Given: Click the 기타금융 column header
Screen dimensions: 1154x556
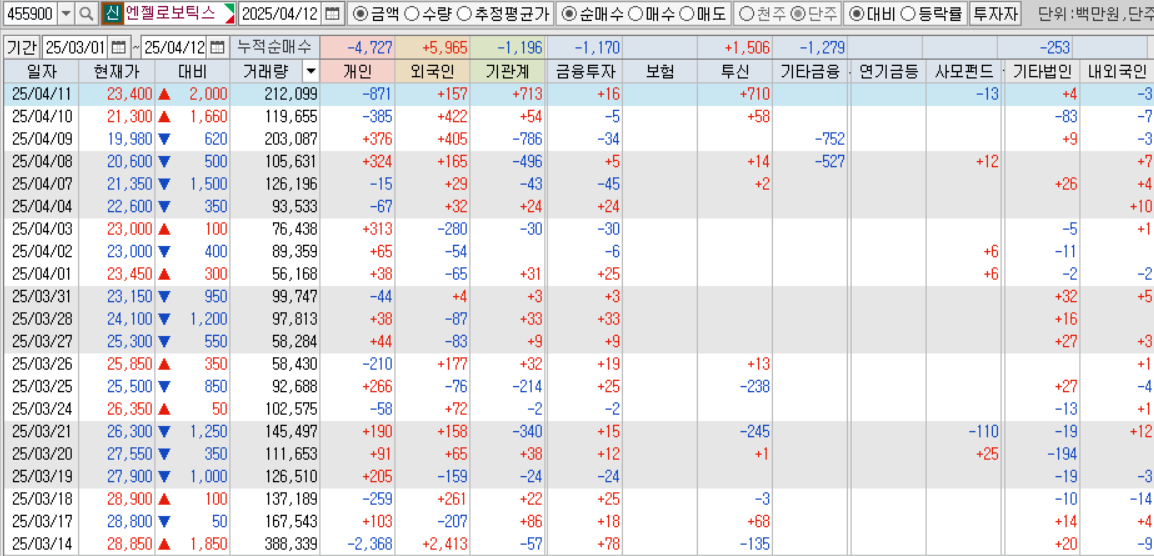Looking at the screenshot, I should (x=811, y=72).
